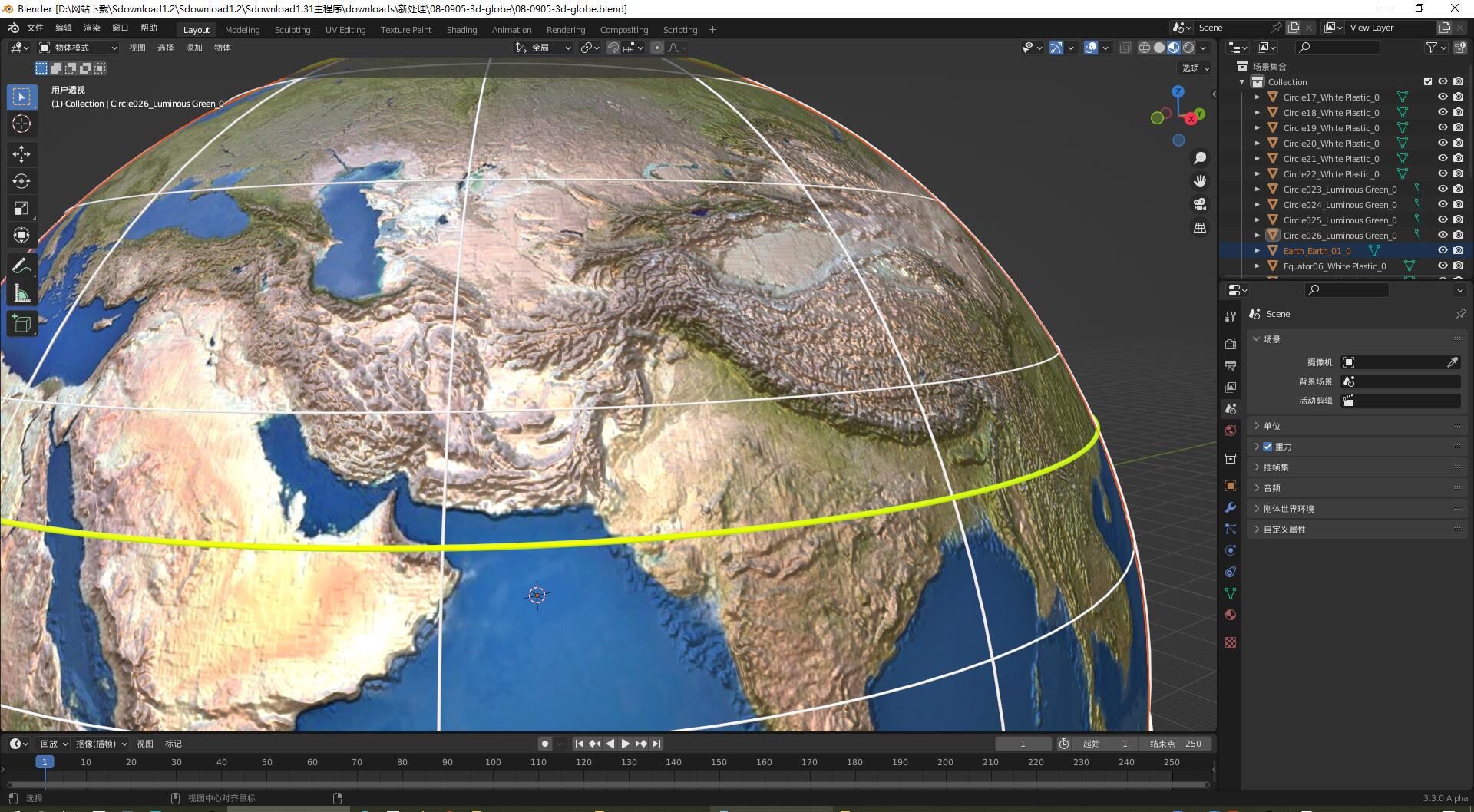Toggle camera view icon in viewport
1474x812 pixels.
click(1199, 204)
